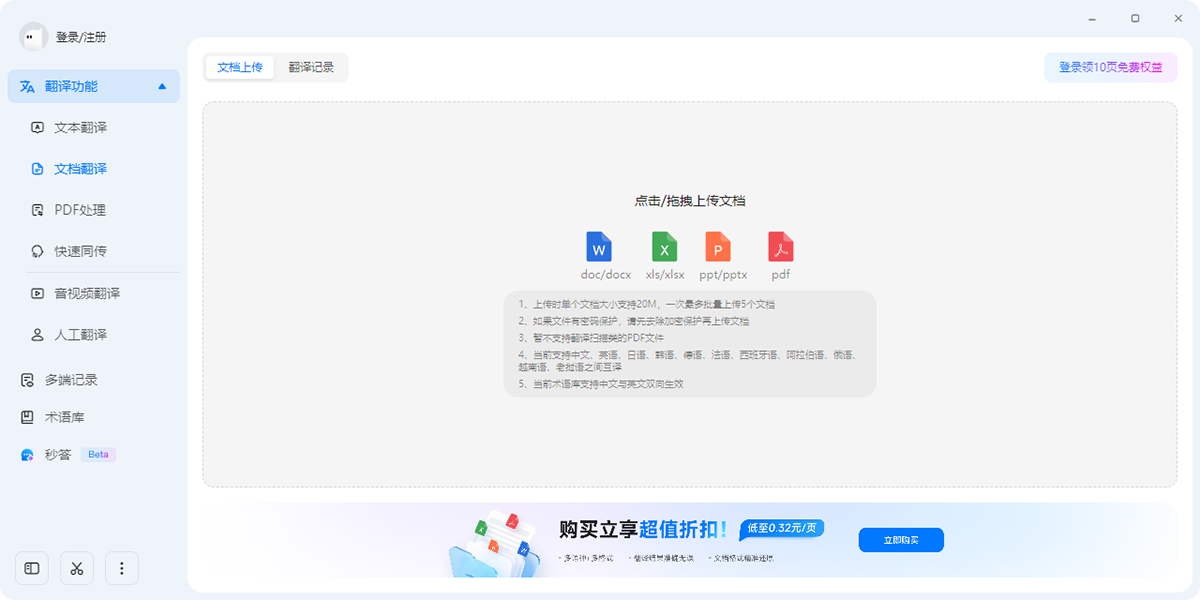
Task: Click the Word doc/docx file icon
Action: pos(599,246)
